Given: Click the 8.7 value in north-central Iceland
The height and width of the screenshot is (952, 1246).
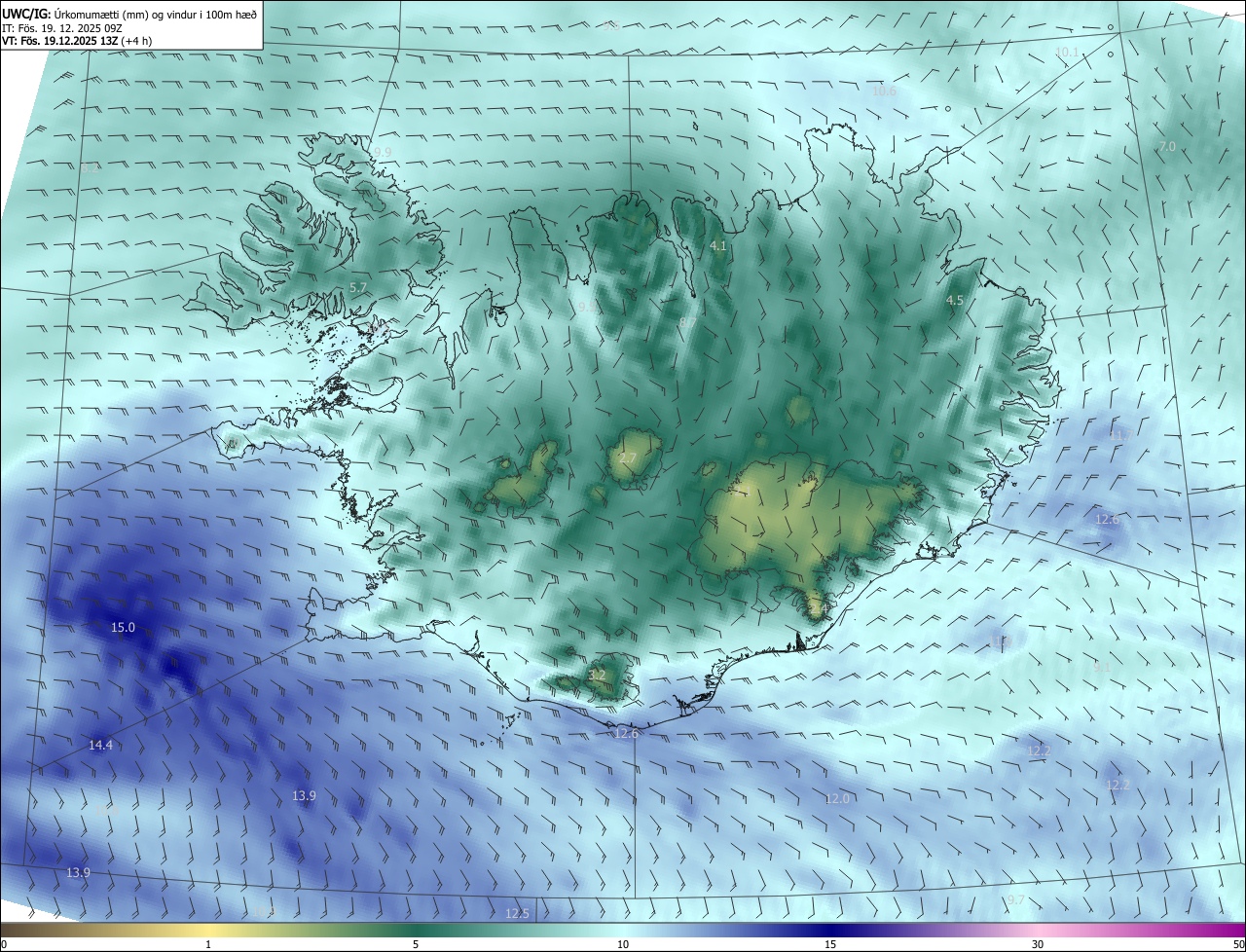Looking at the screenshot, I should (687, 322).
